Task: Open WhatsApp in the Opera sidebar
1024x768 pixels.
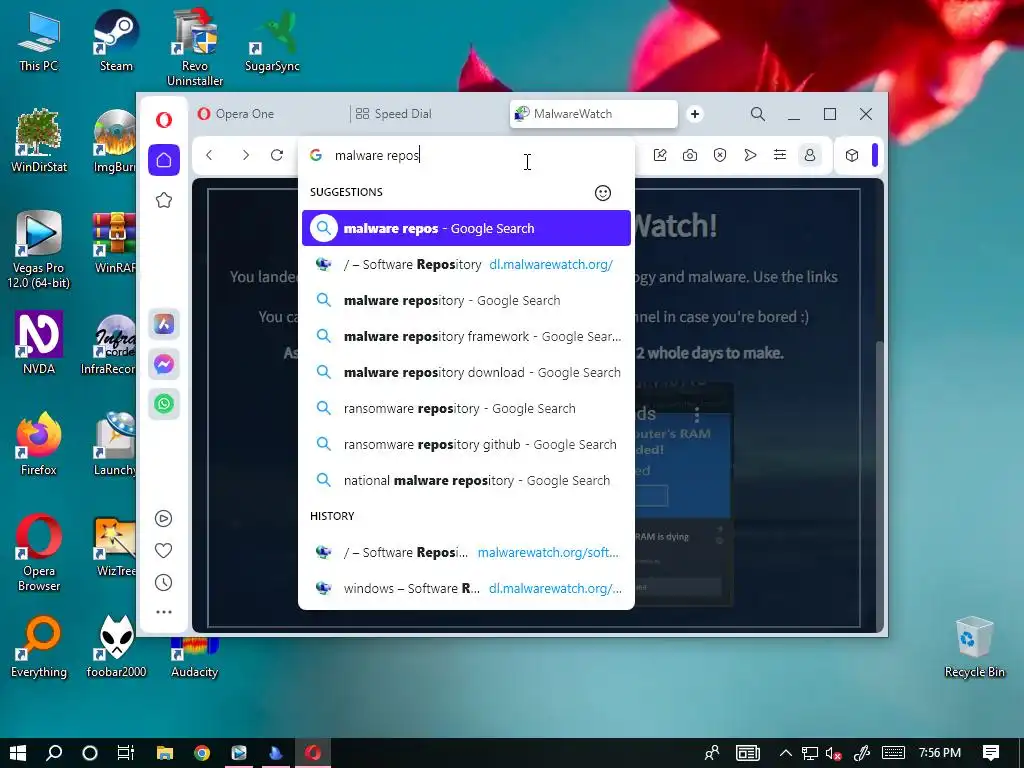Action: [164, 404]
